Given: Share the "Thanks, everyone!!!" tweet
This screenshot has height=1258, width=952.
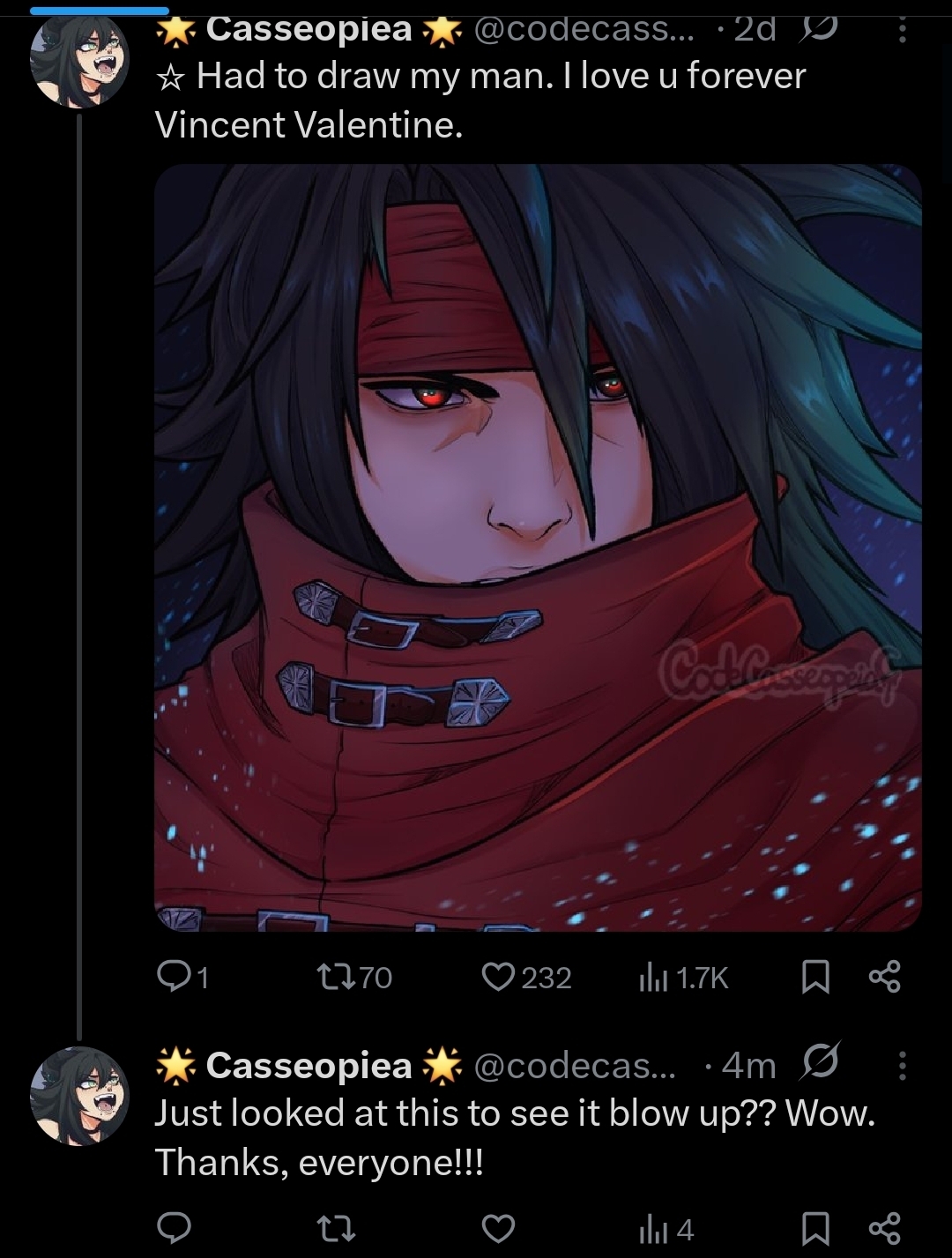Looking at the screenshot, I should point(884,1227).
